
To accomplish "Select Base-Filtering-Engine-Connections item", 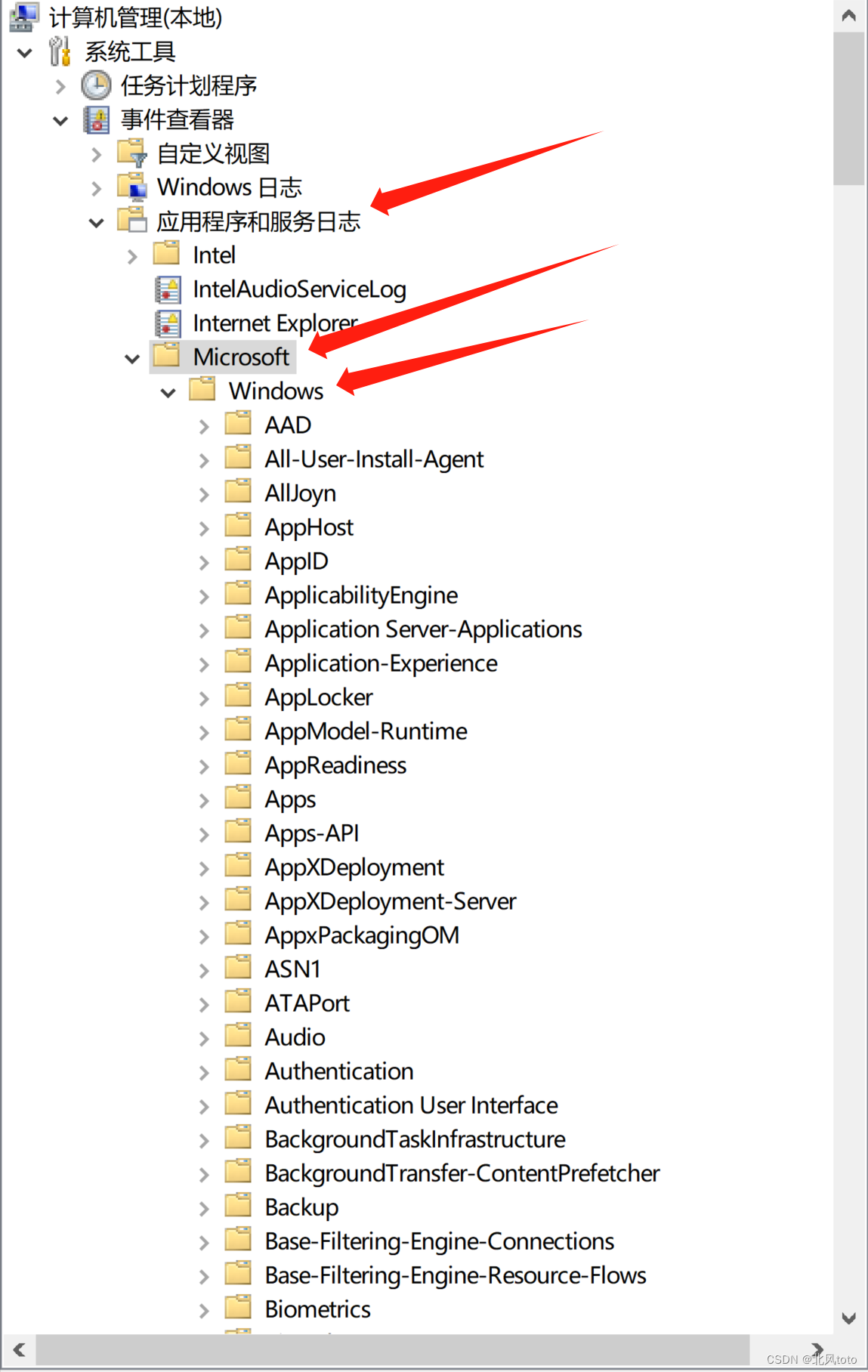I will point(439,1241).
